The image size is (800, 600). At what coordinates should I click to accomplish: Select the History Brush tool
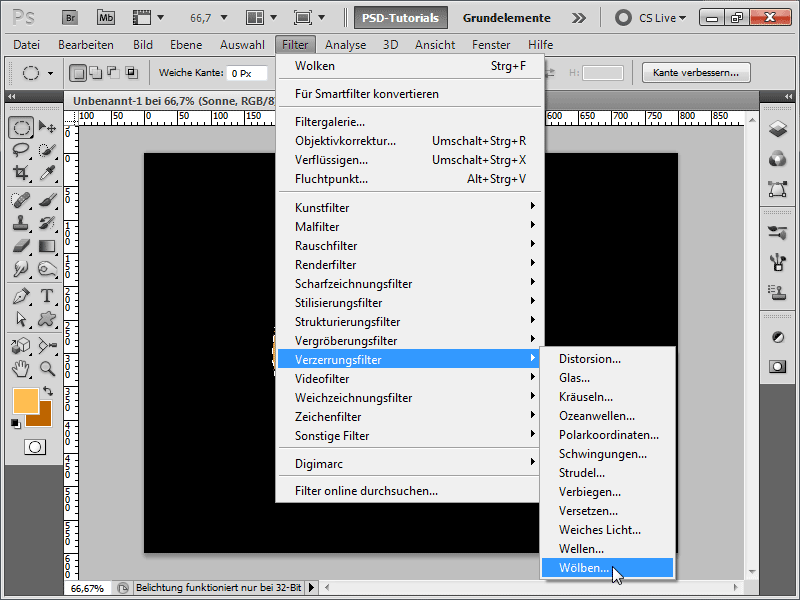[x=47, y=223]
